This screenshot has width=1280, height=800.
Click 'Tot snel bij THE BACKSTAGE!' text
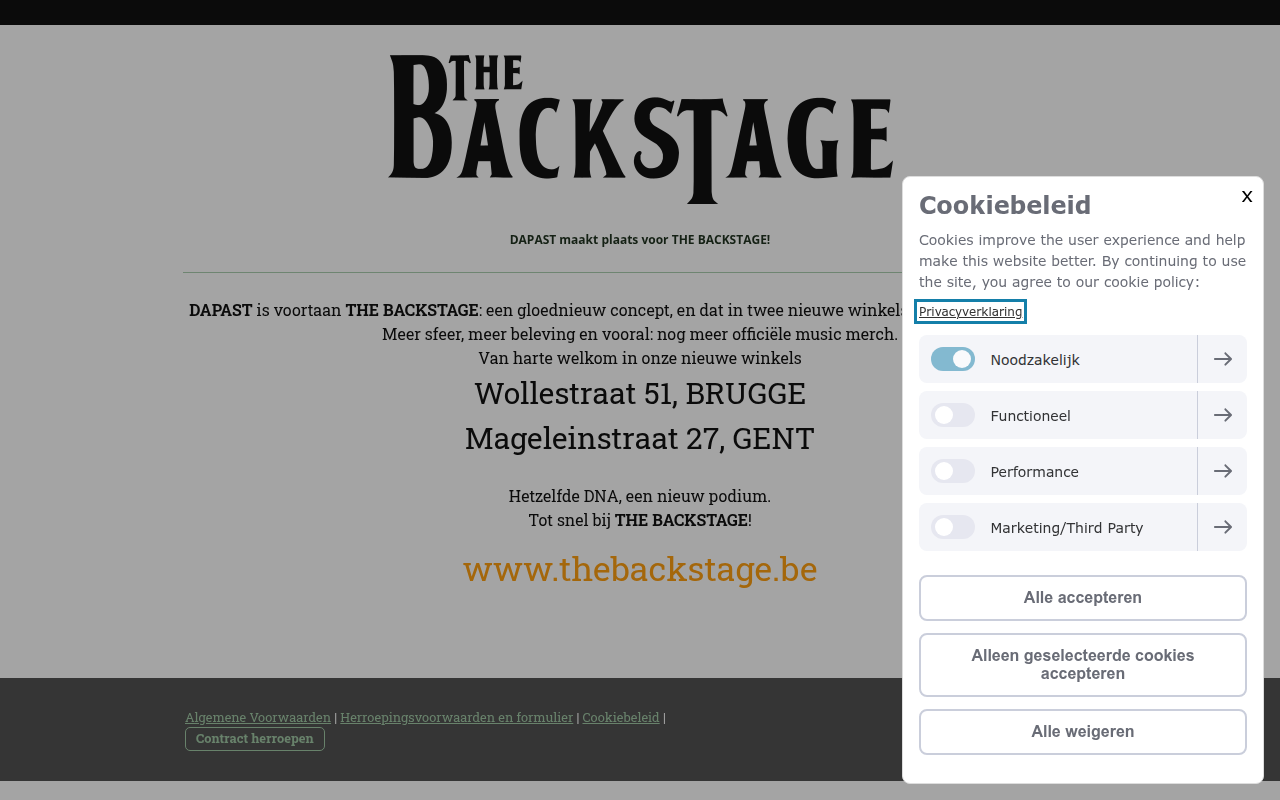click(640, 520)
